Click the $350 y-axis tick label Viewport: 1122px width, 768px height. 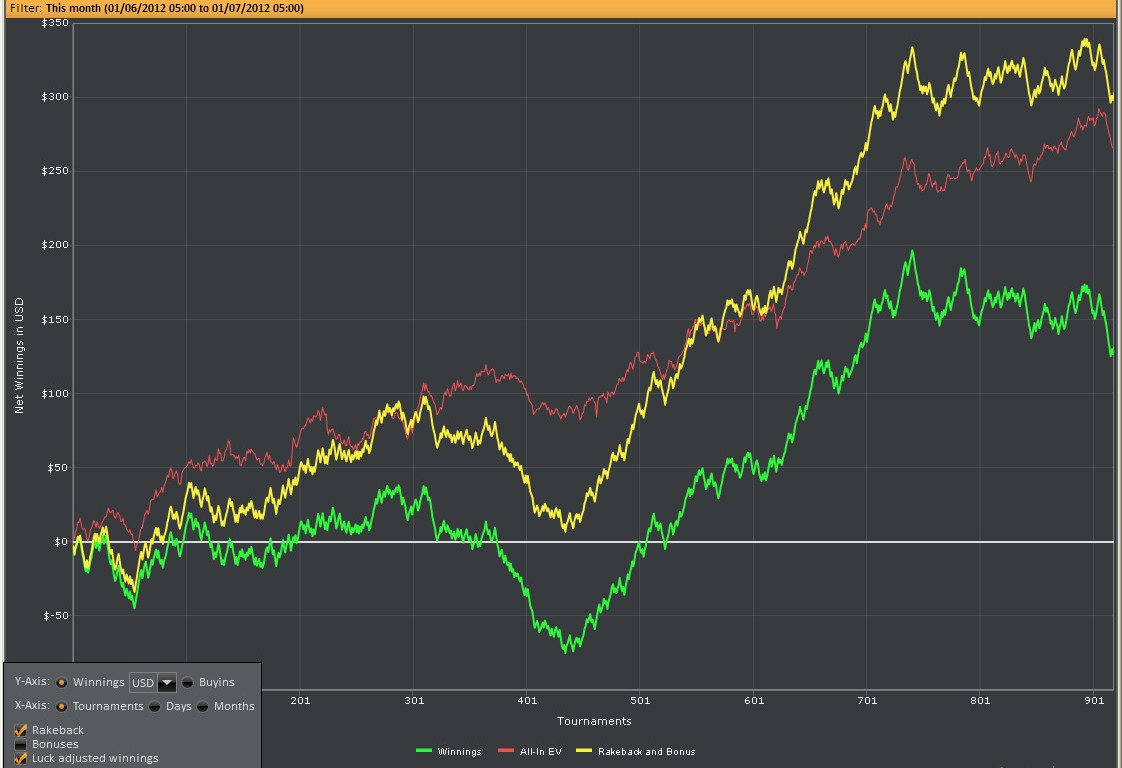click(55, 23)
